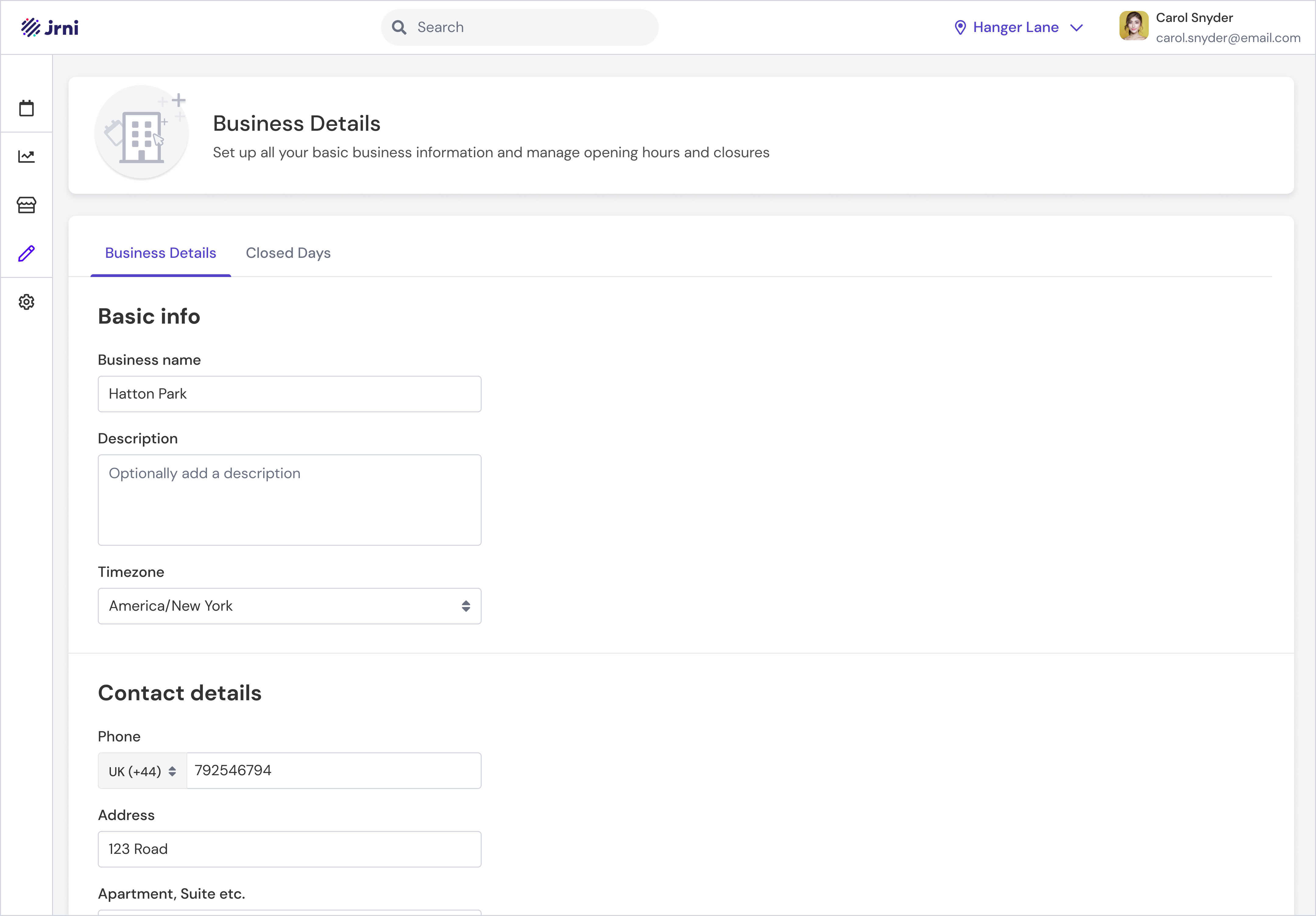Click the search magnifier icon
The height and width of the screenshot is (916, 1316).
399,27
